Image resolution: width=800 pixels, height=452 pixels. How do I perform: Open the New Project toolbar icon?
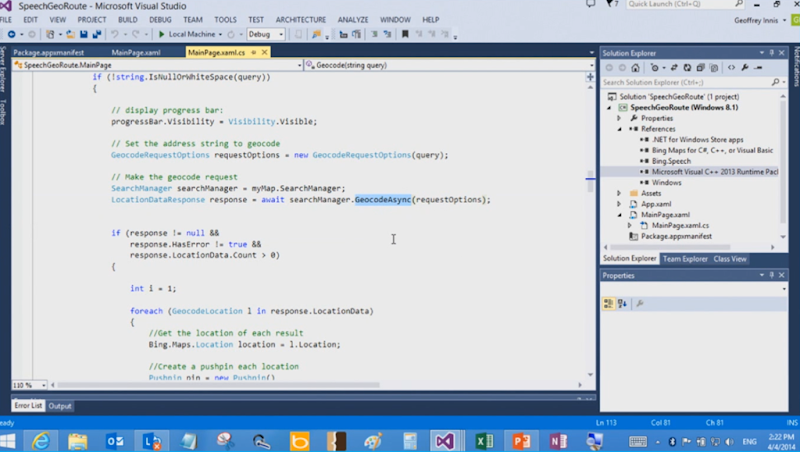tap(50, 34)
